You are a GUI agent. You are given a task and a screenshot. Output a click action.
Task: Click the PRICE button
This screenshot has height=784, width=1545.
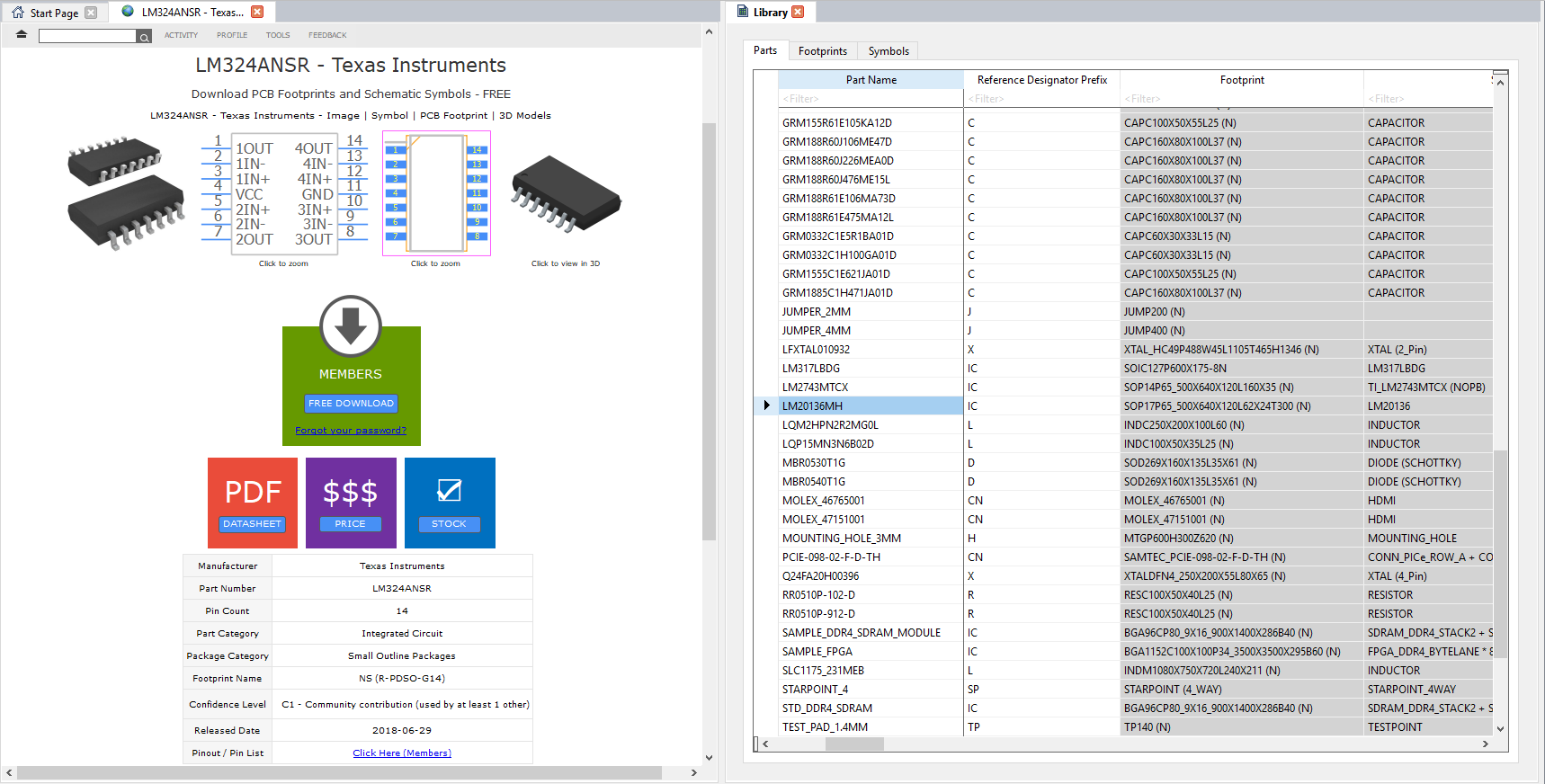(350, 523)
